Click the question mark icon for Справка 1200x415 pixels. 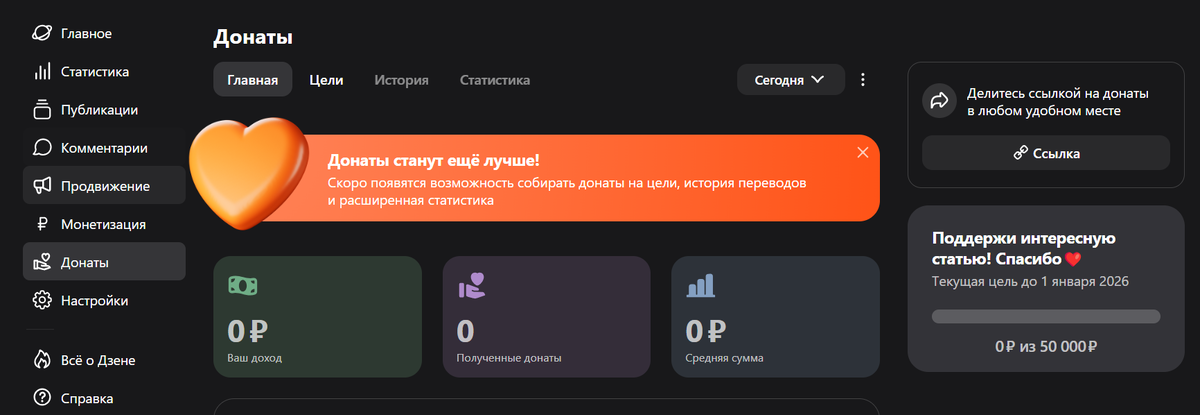[42, 398]
